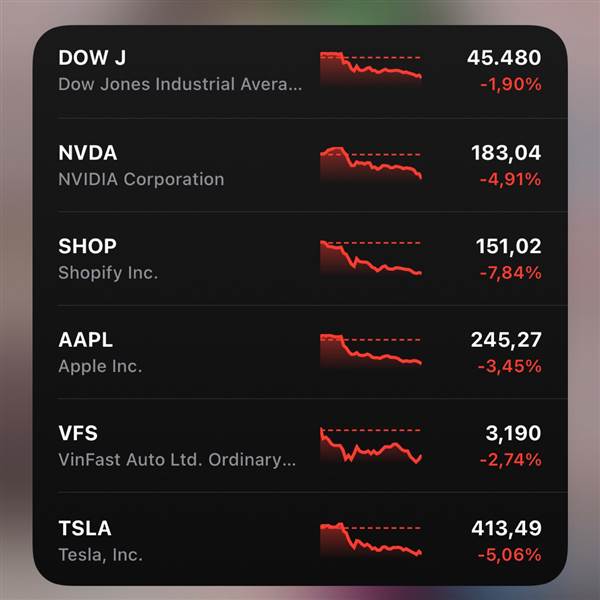Tap the -2,74% VinFast change

tap(511, 460)
